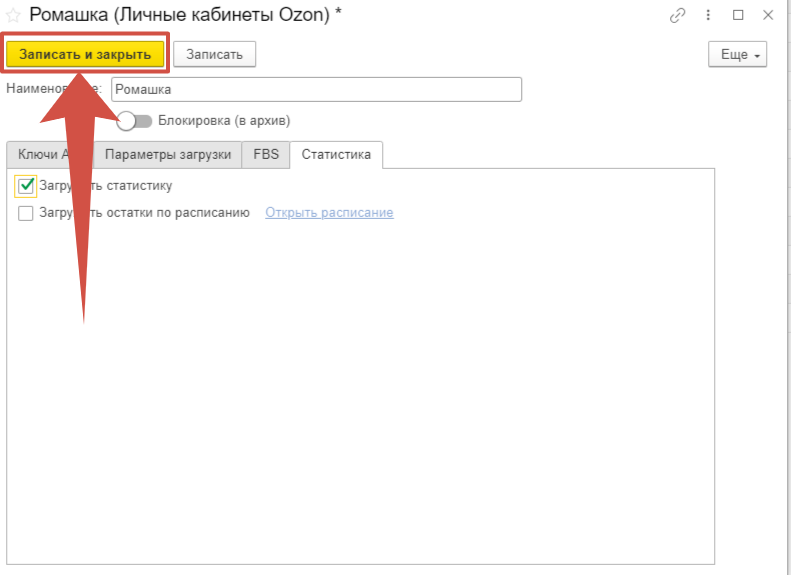The height and width of the screenshot is (575, 791).
Task: Open the three vertical dots menu
Action: coord(709,15)
